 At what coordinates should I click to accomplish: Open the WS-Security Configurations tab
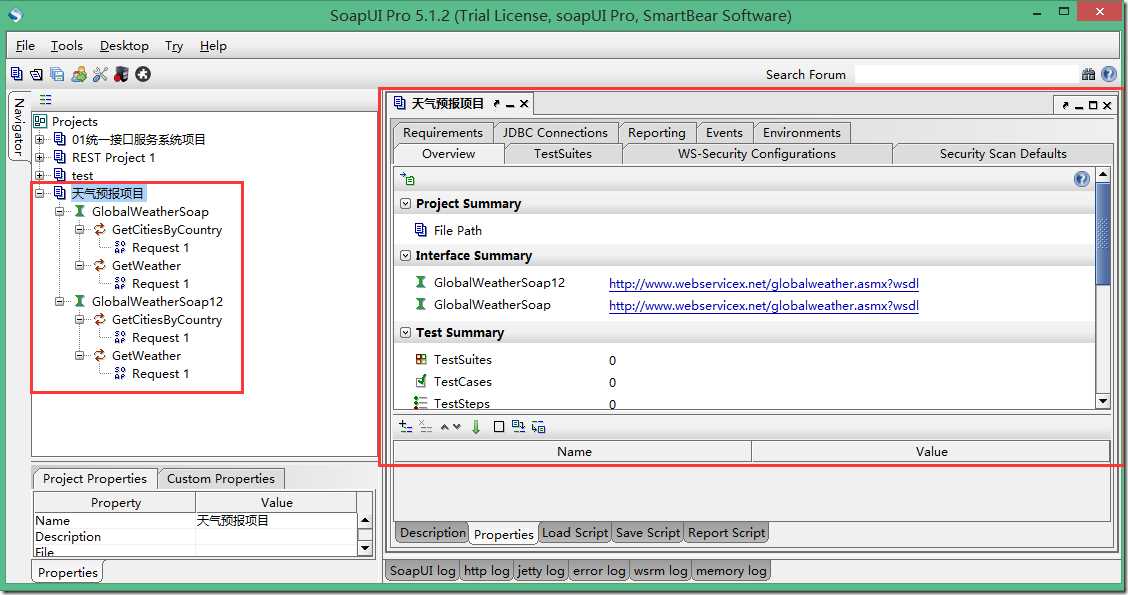coord(757,154)
